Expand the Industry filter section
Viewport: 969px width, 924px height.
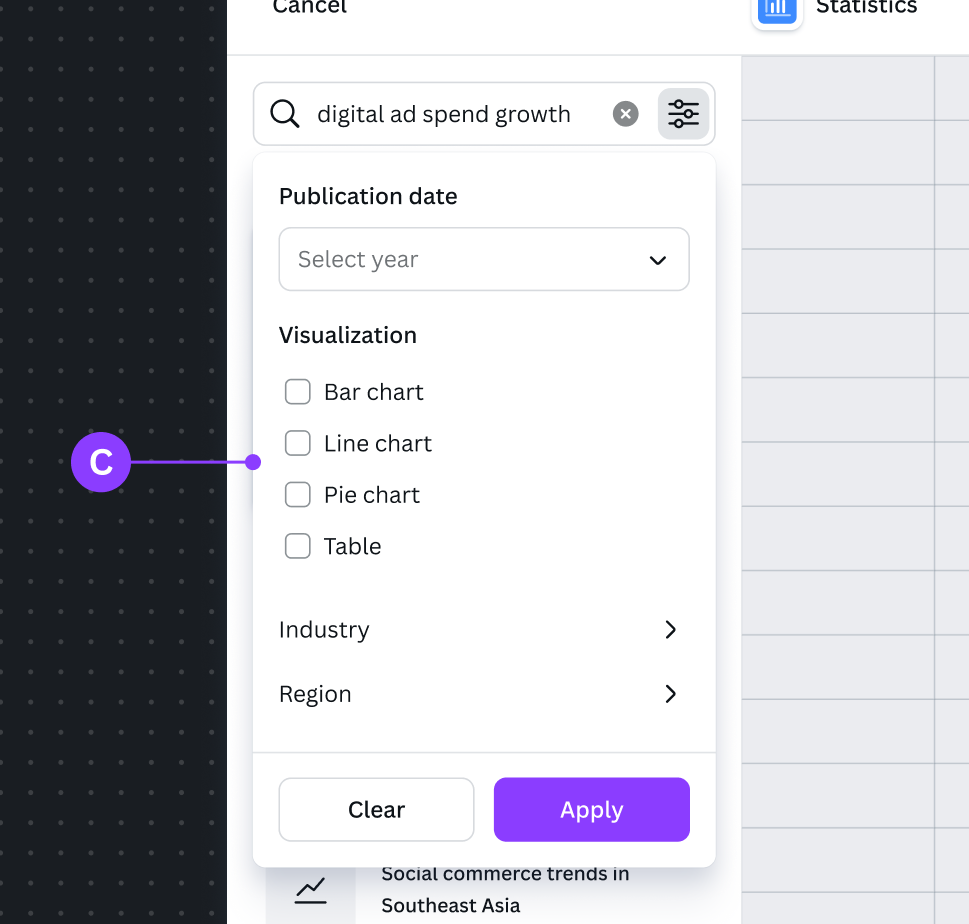pyautogui.click(x=324, y=630)
